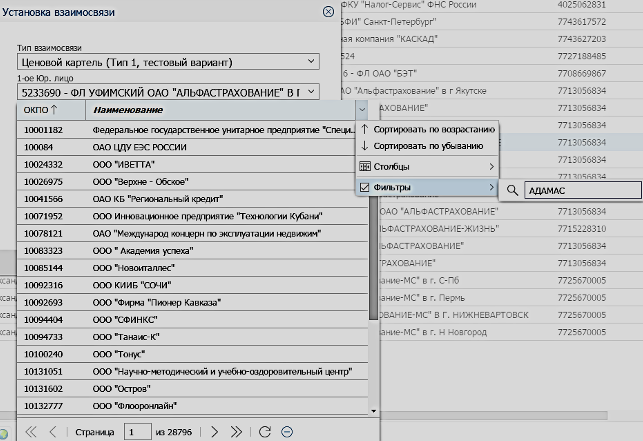The height and width of the screenshot is (441, 643).
Task: Focus the Страница page number field
Action: [137, 432]
